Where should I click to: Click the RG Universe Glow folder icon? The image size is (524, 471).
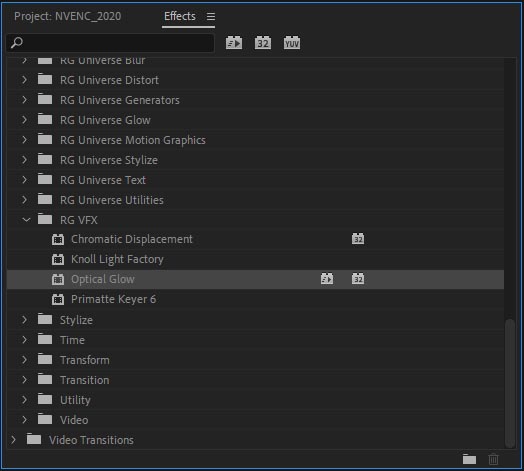point(45,119)
